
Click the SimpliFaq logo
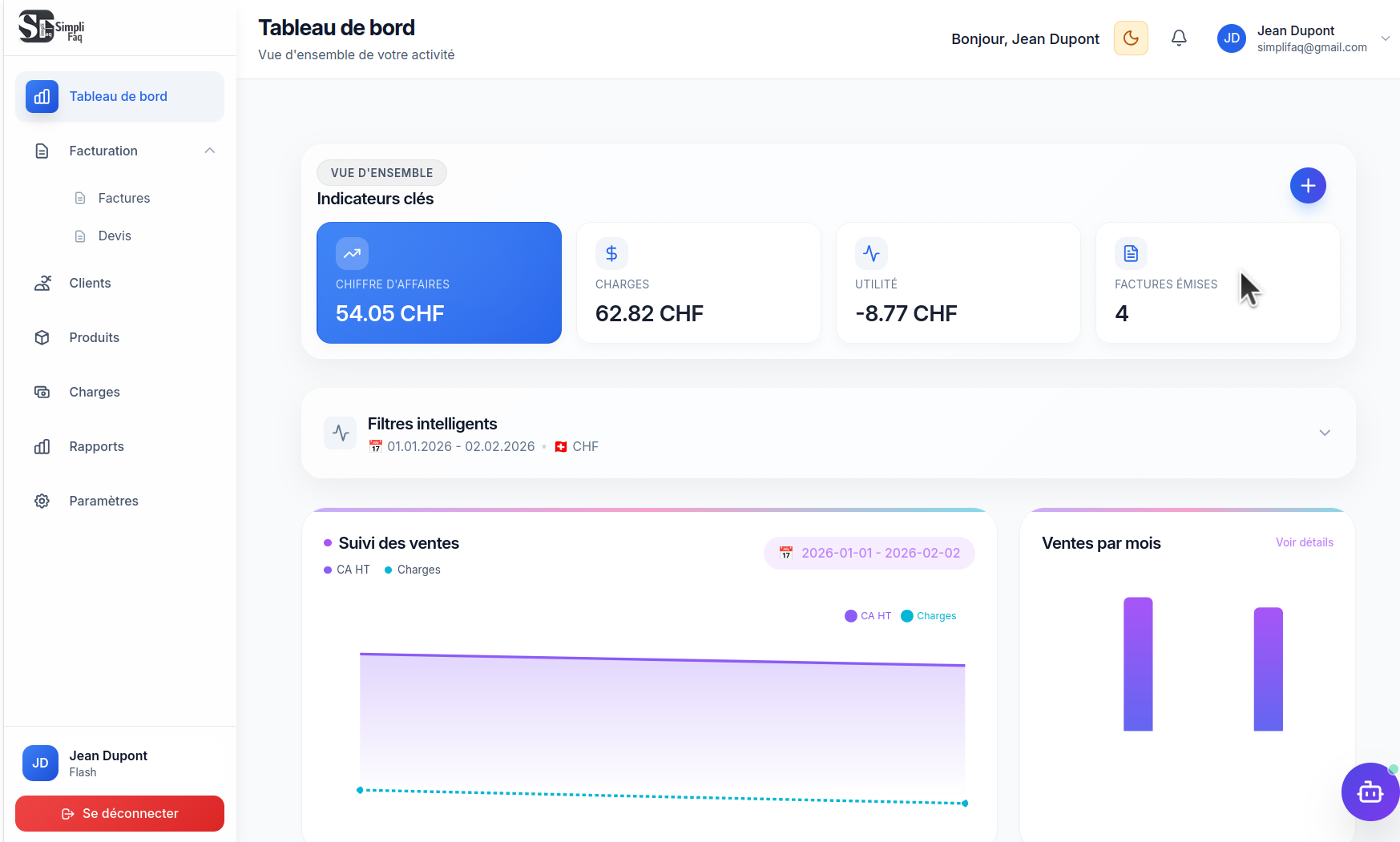tap(51, 26)
